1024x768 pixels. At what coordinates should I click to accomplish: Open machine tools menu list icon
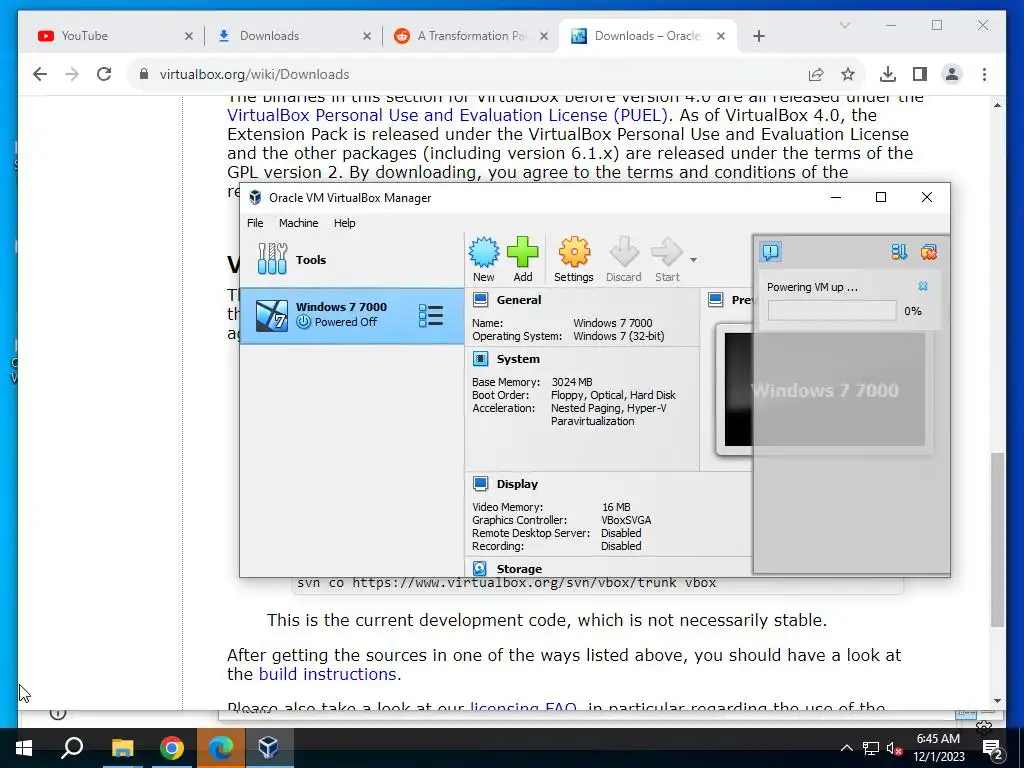click(431, 315)
